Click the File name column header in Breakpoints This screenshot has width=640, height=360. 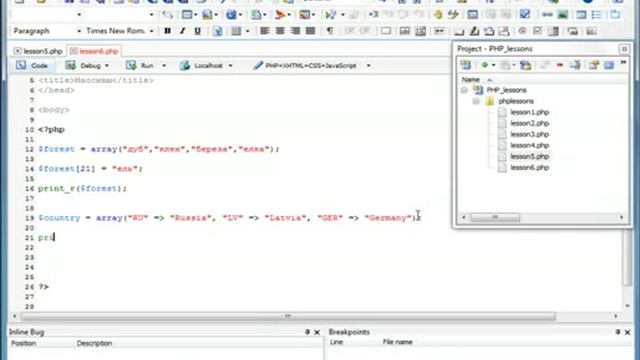398,342
